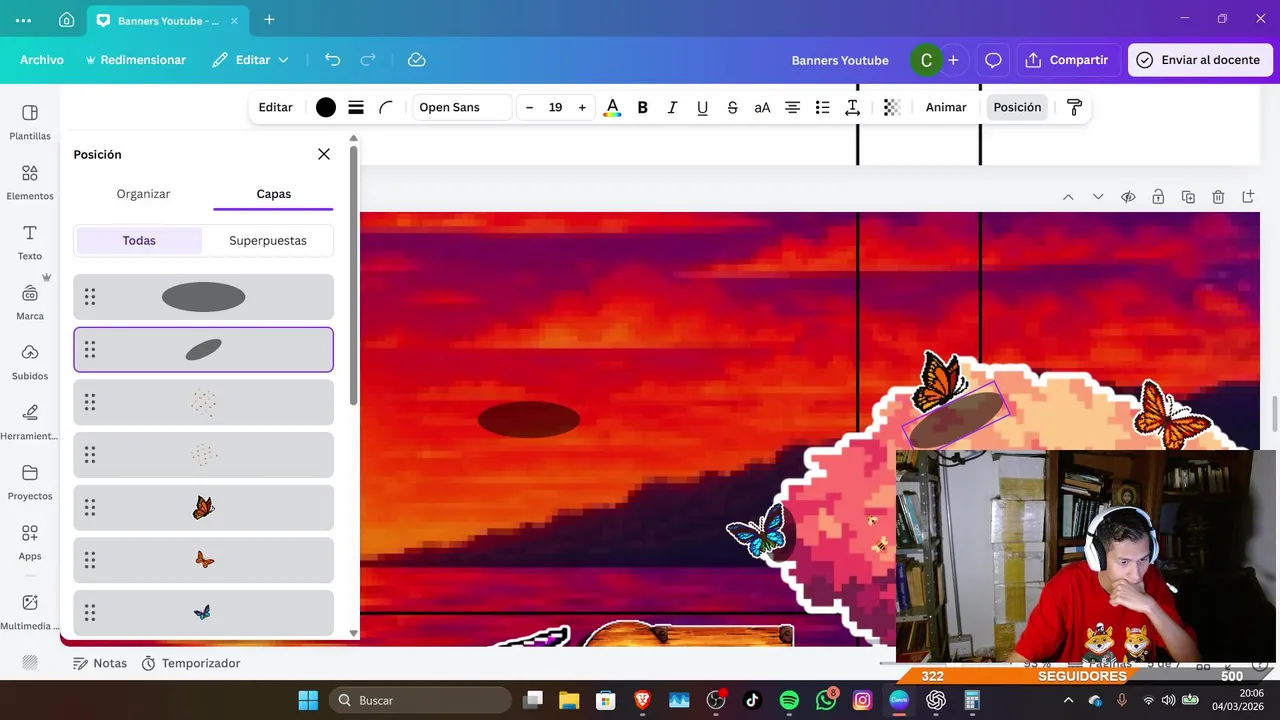Toggle underline formatting
The width and height of the screenshot is (1280, 720).
click(x=702, y=107)
